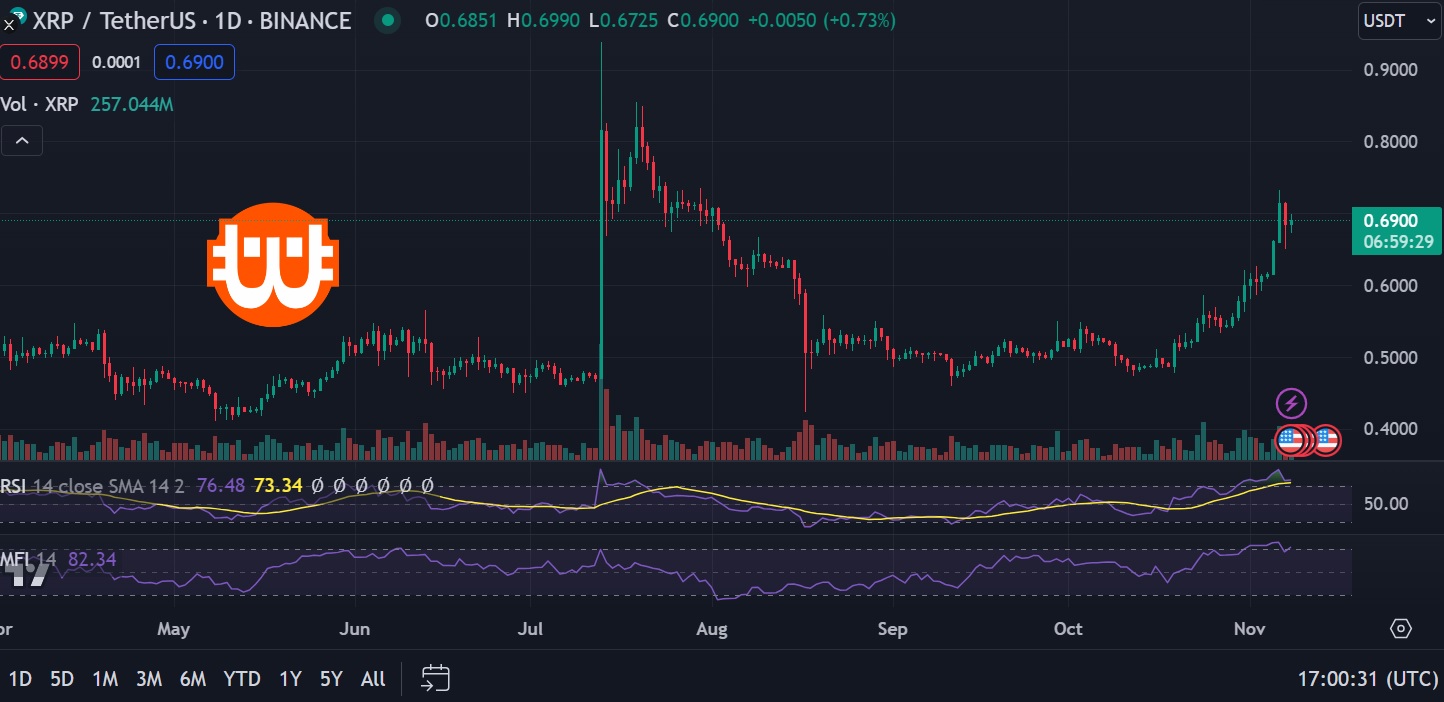Click the high price H0.6990 in the header
Viewport: 1444px width, 702px height.
point(543,20)
